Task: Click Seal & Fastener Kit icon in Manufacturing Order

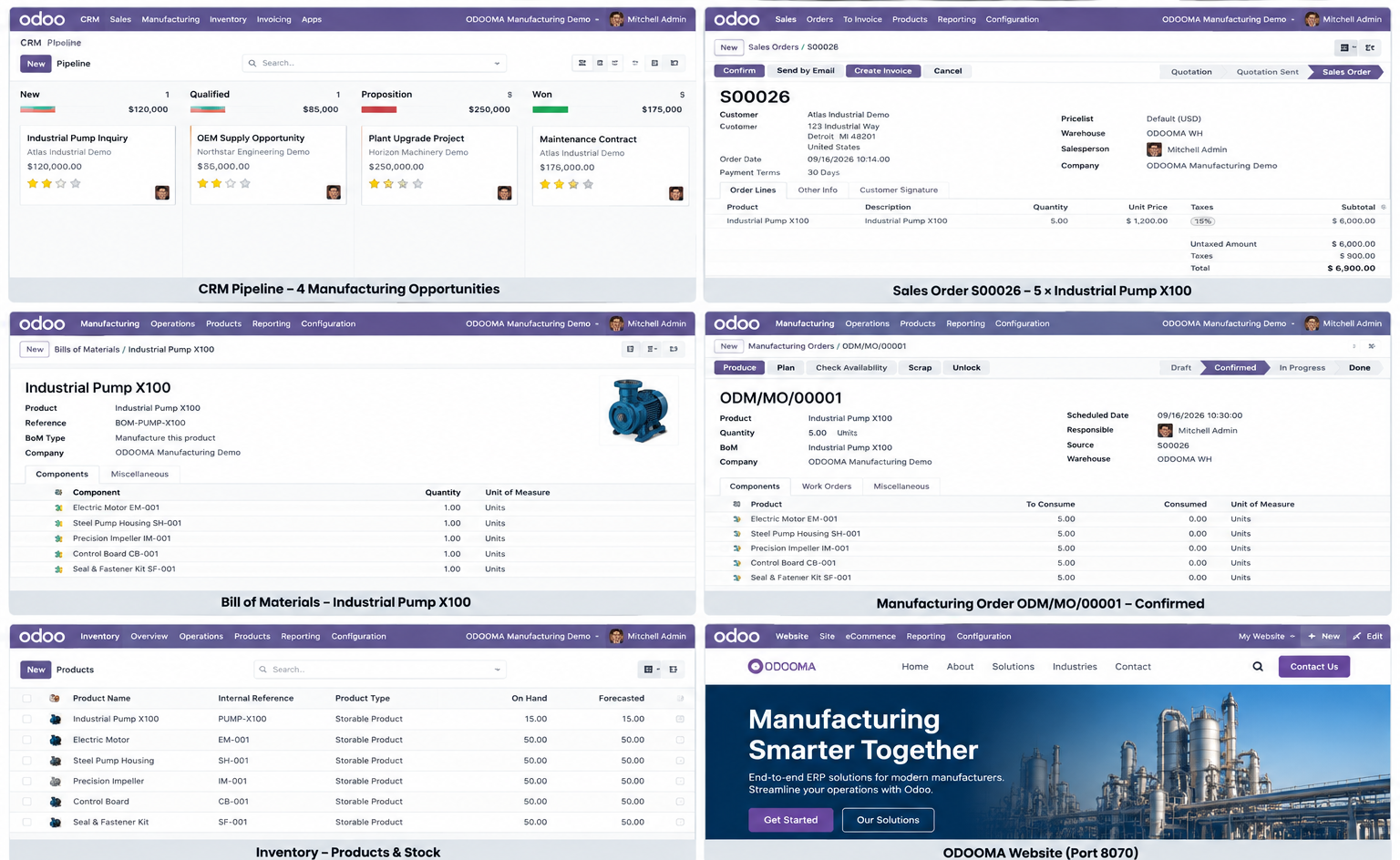Action: (x=736, y=578)
